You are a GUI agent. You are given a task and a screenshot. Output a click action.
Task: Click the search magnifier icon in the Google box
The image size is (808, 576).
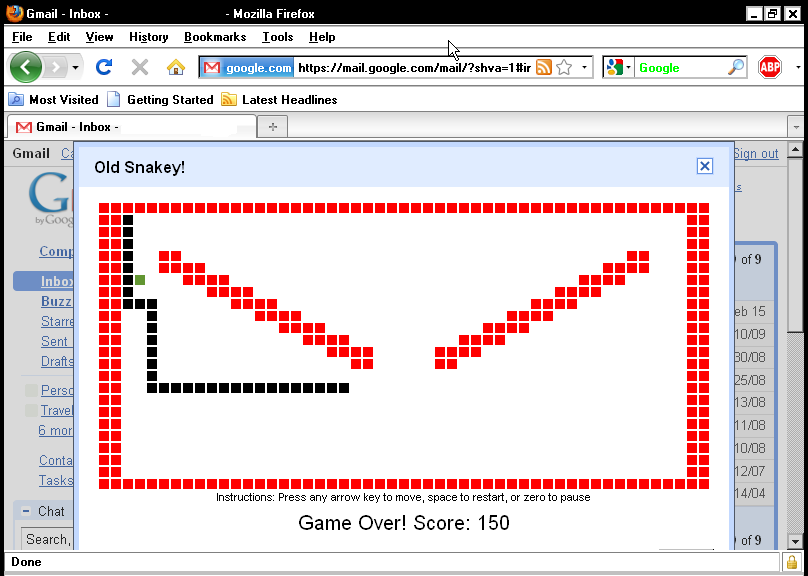point(735,67)
